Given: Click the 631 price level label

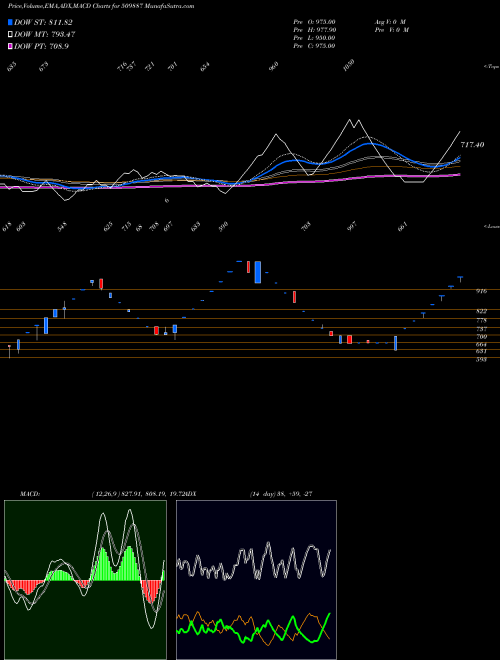Looking at the screenshot, I should point(481,351).
